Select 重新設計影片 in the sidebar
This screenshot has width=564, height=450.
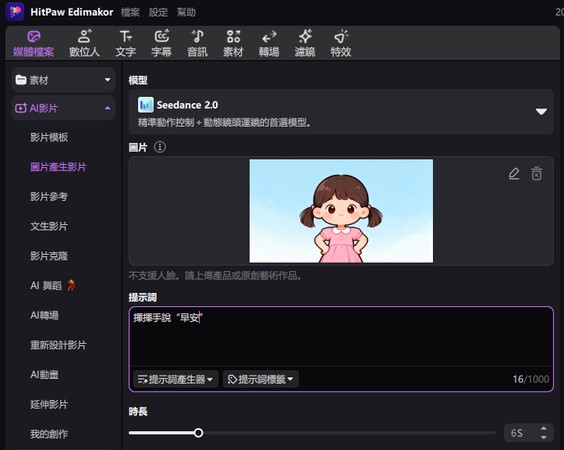(58, 345)
